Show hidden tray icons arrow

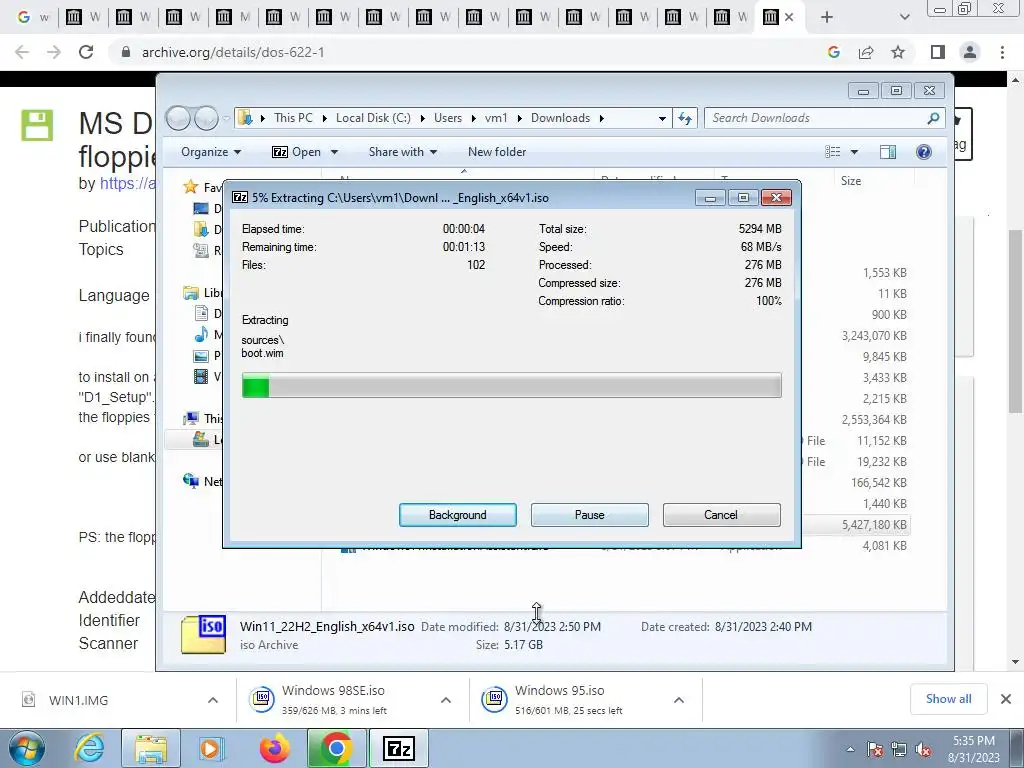coord(850,750)
